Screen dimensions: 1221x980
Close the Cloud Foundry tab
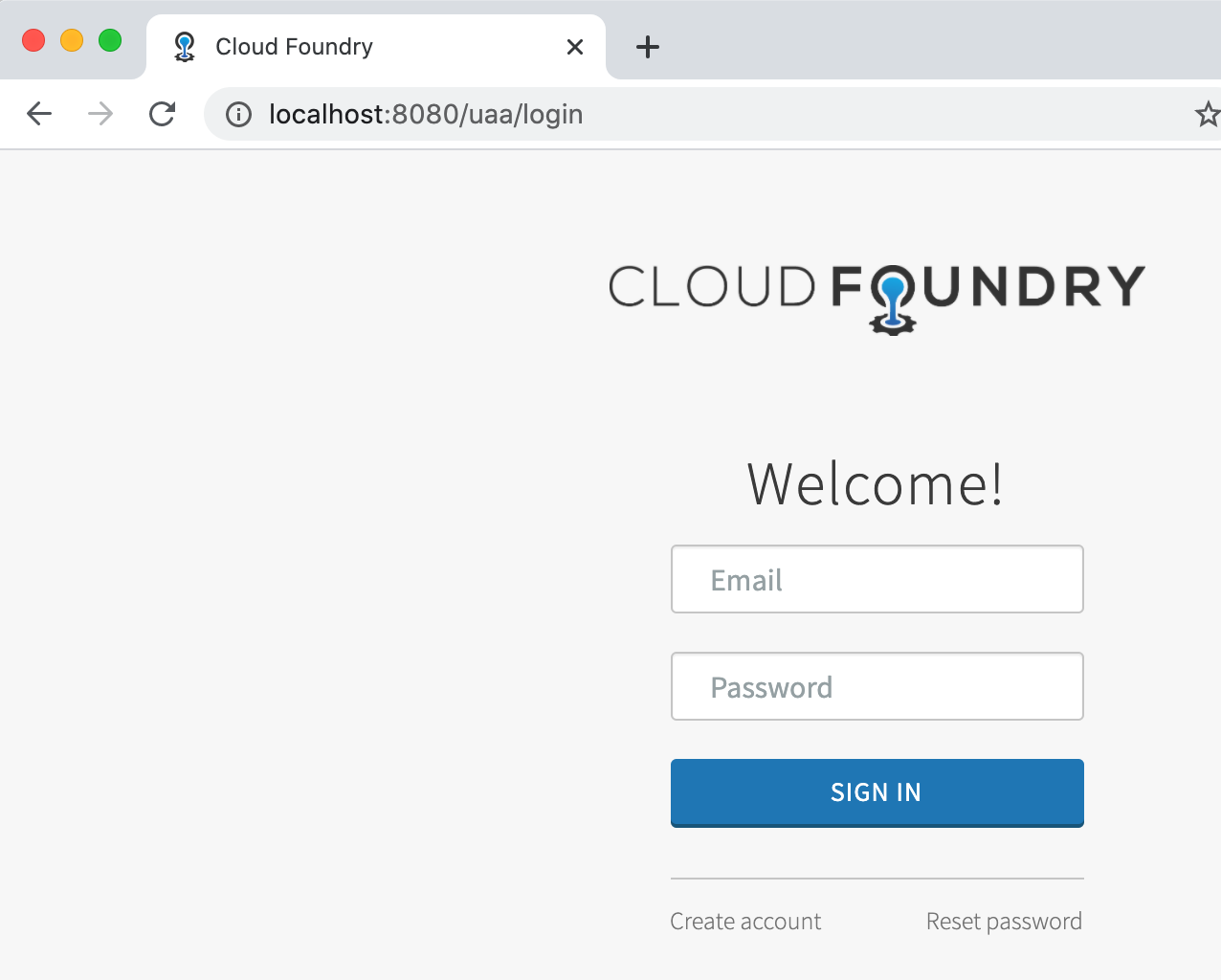575,47
